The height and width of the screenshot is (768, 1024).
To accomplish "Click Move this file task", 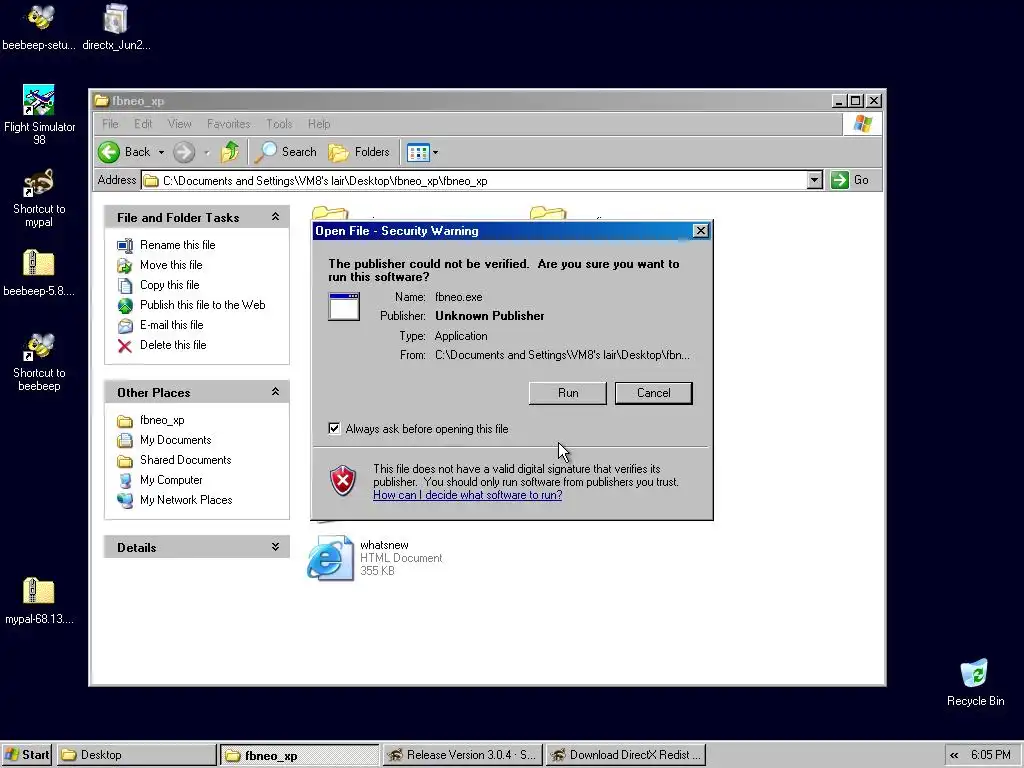I will tap(171, 264).
